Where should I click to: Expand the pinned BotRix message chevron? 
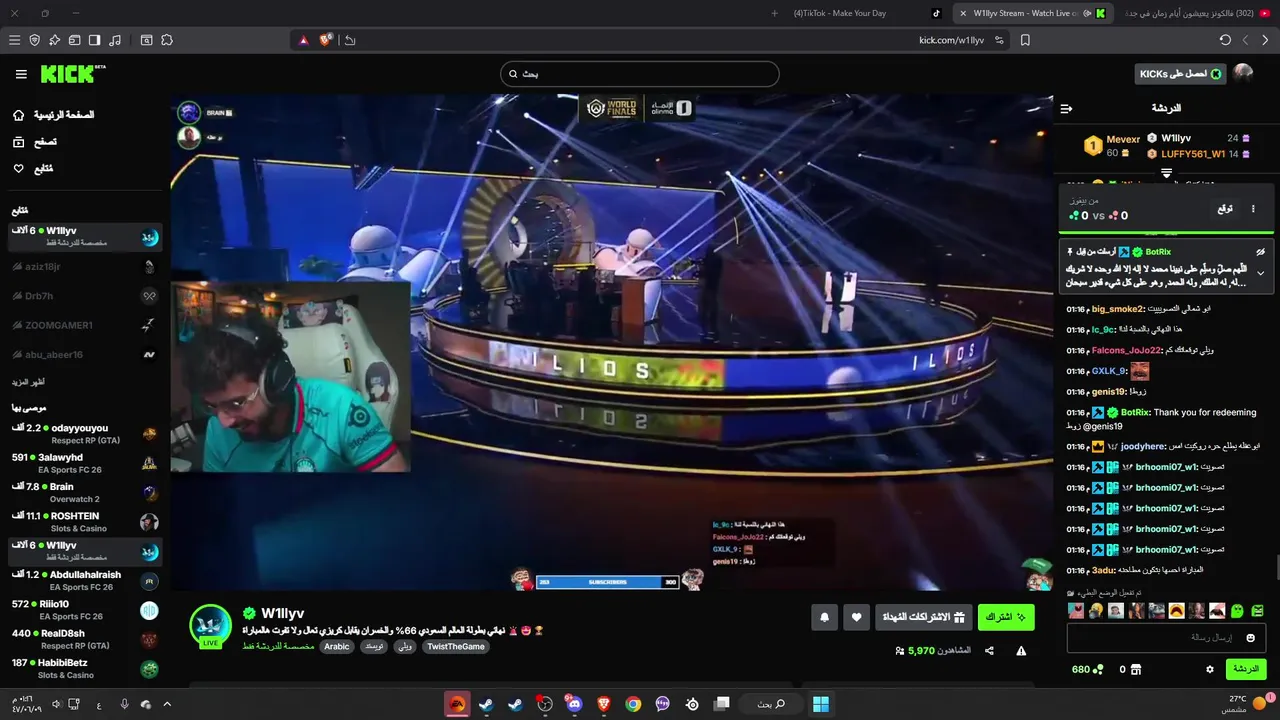click(1260, 273)
